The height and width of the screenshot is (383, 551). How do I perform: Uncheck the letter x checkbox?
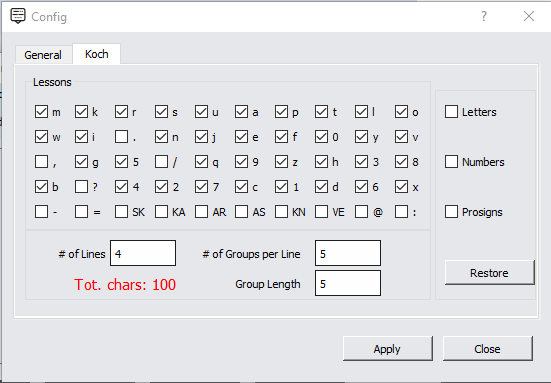[401, 187]
